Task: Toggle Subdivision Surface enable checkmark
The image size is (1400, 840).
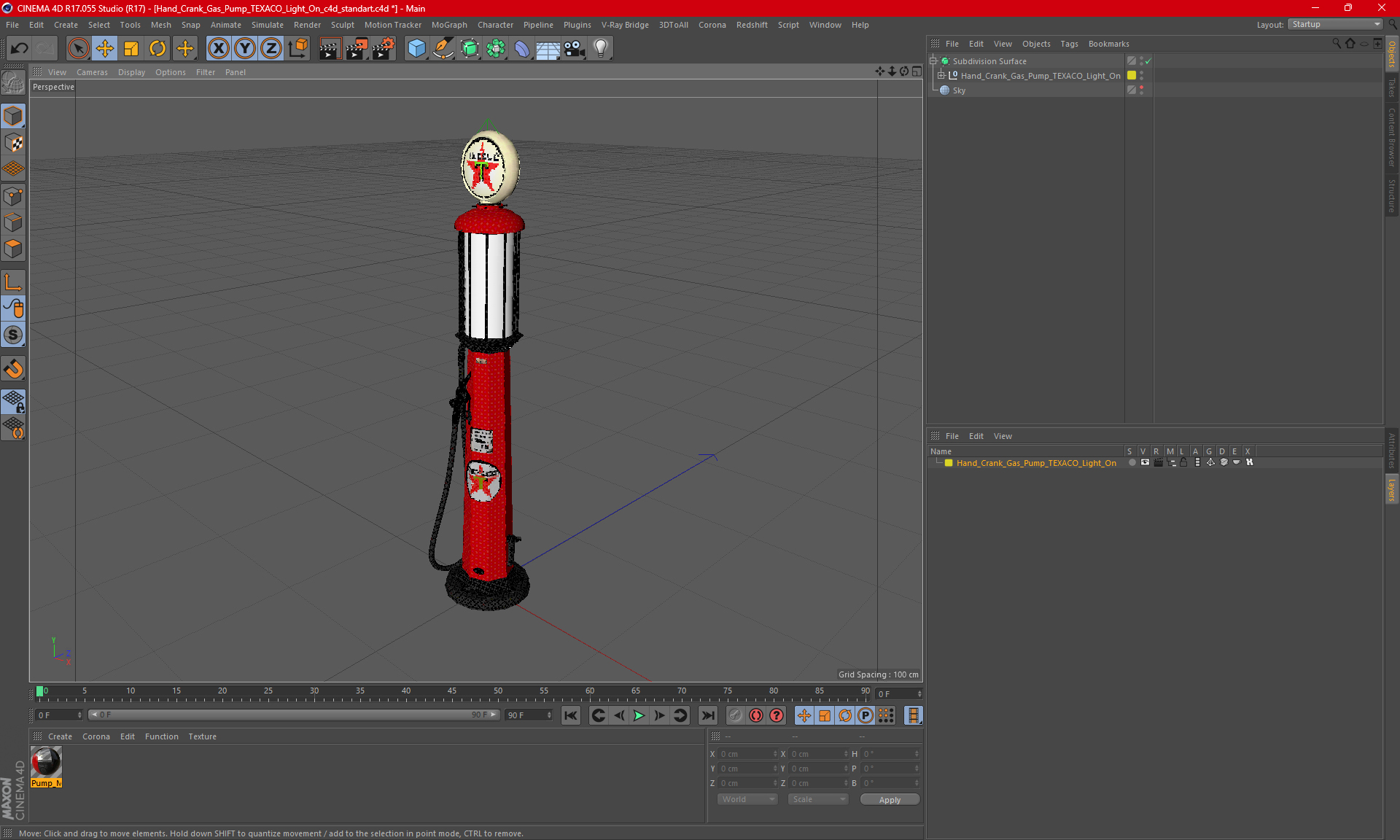Action: point(1148,61)
